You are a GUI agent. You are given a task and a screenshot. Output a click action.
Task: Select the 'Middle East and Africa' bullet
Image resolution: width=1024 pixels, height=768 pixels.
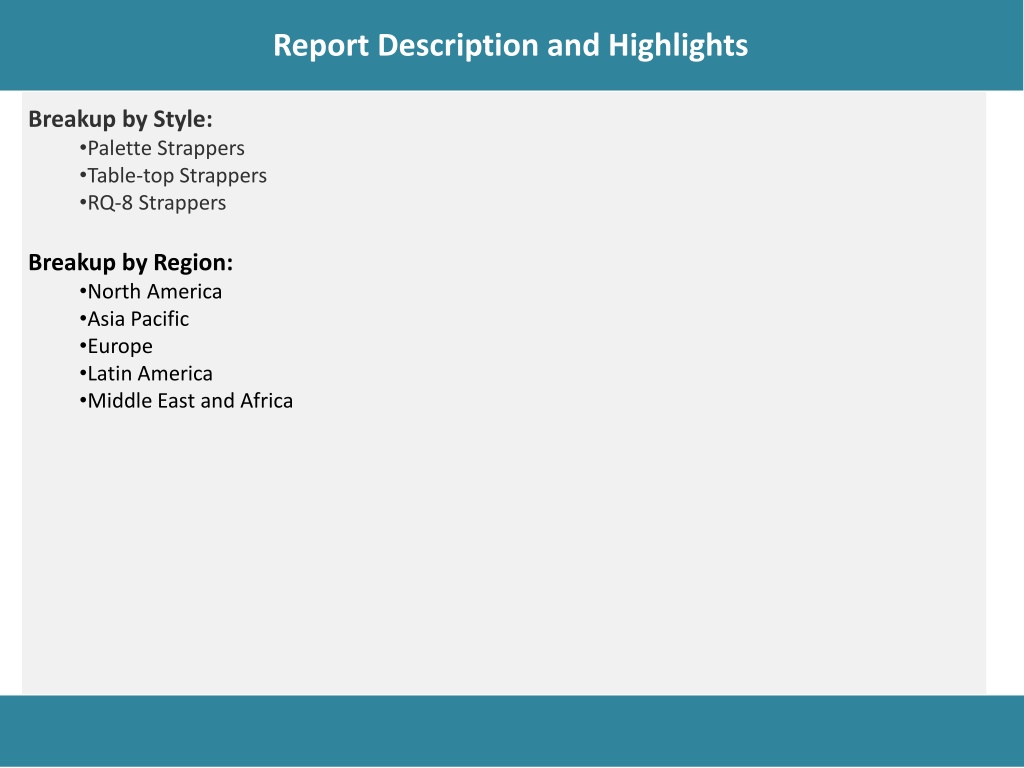[x=186, y=401]
